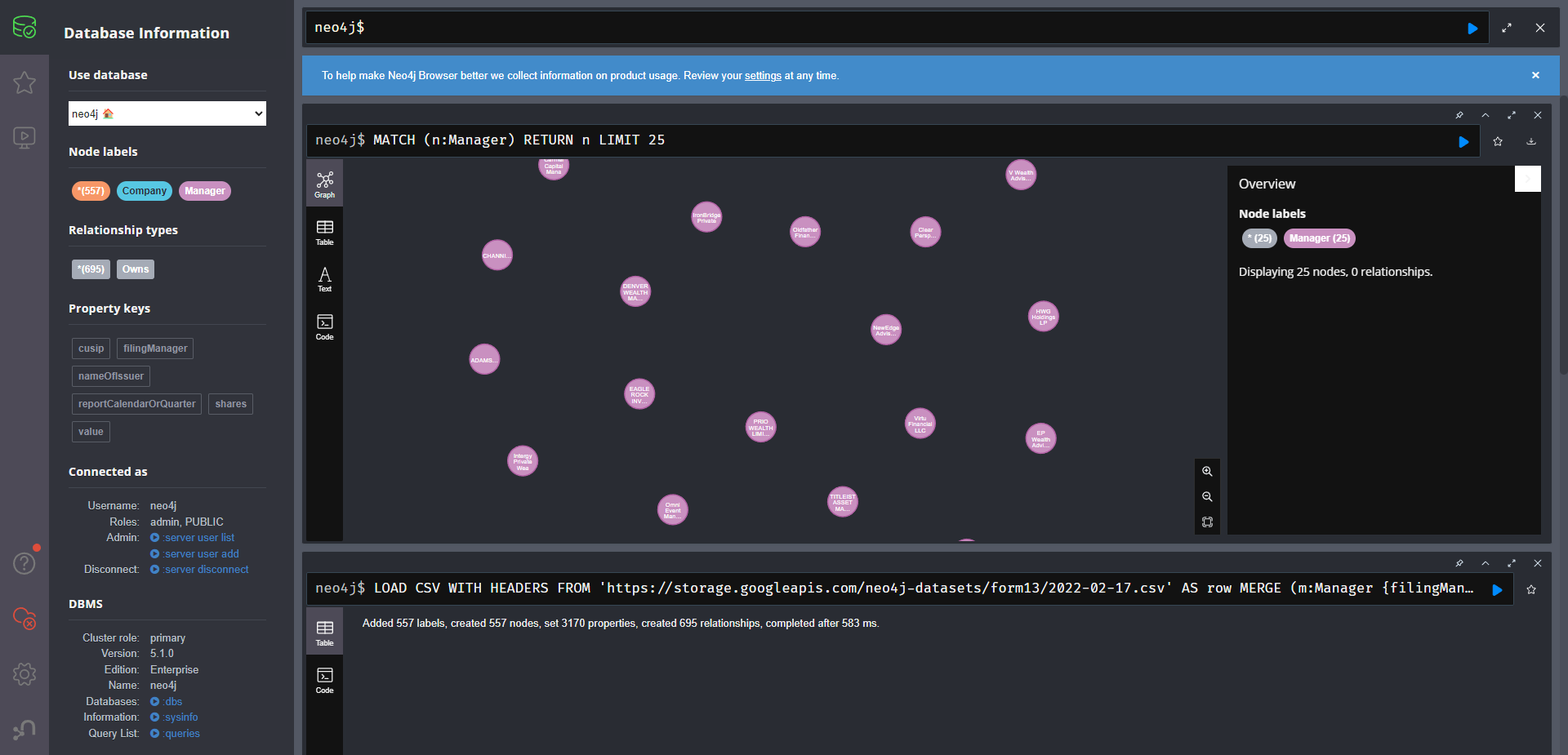Collapse the Overview panel with the arrow
1568x755 pixels.
click(1527, 179)
